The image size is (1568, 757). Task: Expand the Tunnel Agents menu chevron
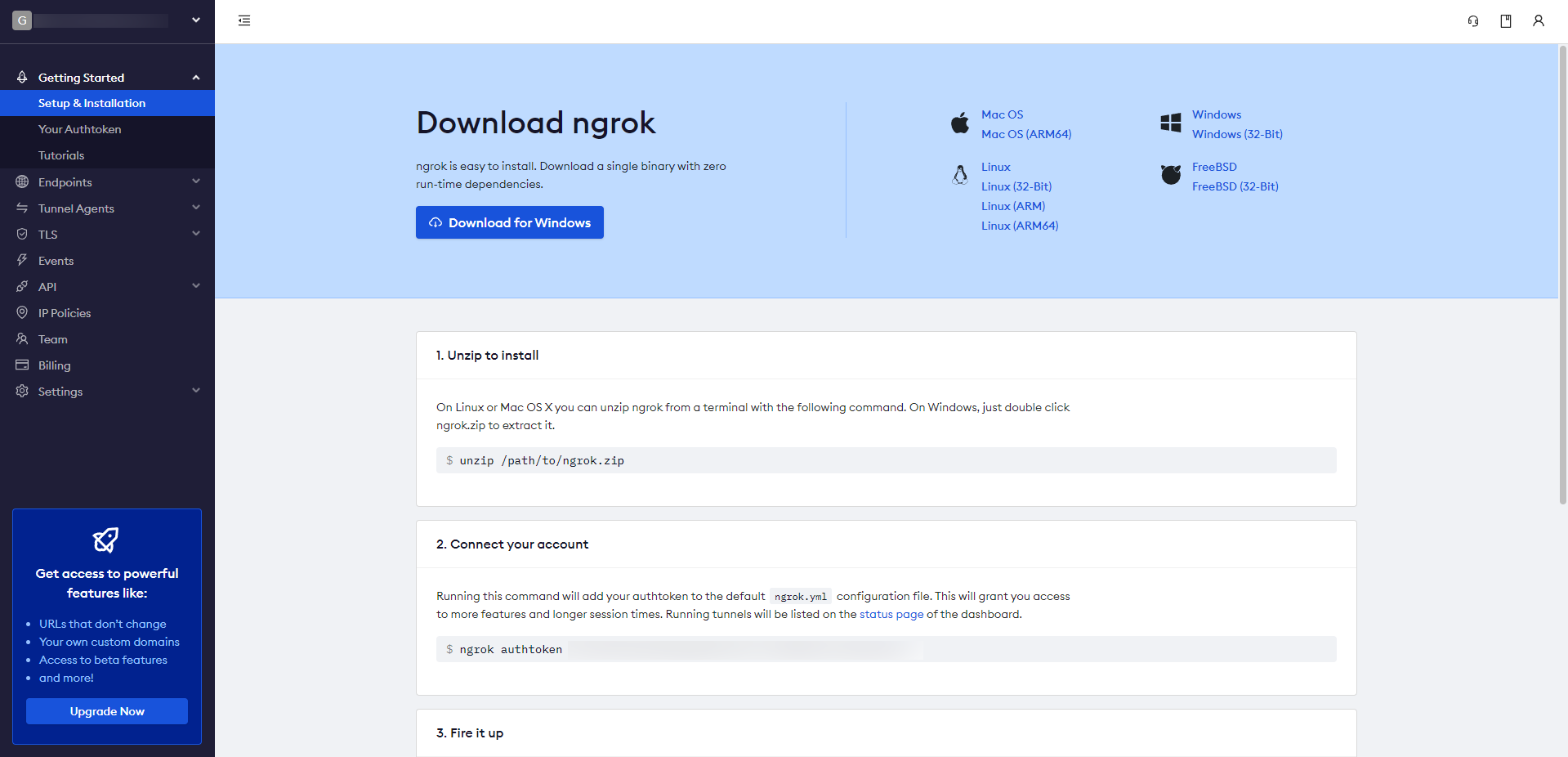pyautogui.click(x=196, y=207)
